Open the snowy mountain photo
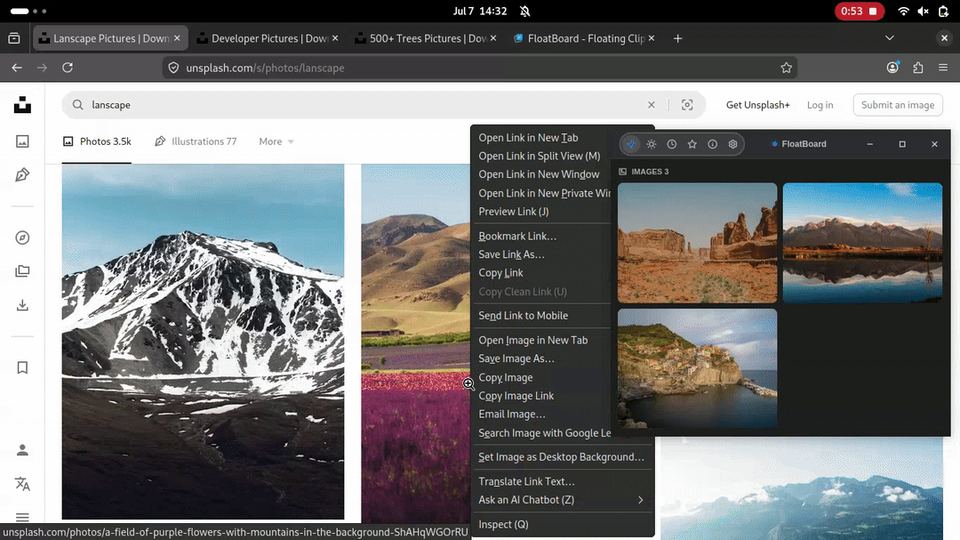Screen dimensions: 960x540 203,342
